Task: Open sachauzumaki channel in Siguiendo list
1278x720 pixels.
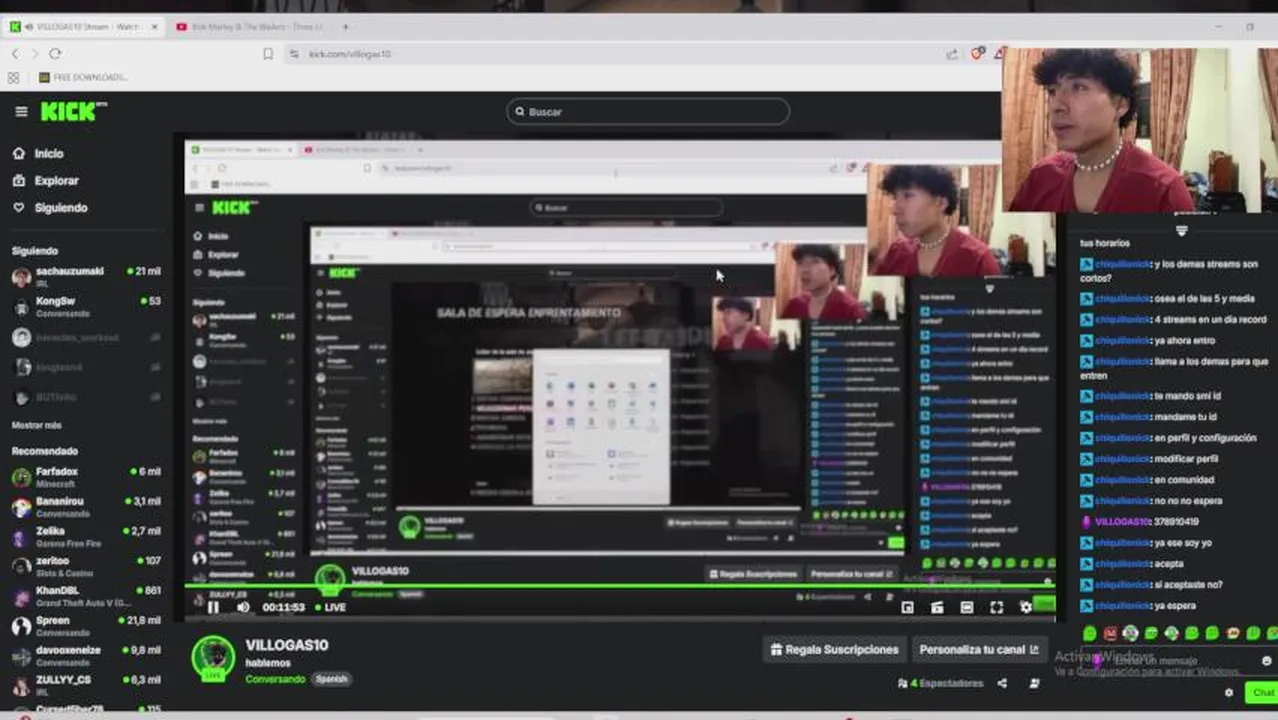Action: (86, 276)
